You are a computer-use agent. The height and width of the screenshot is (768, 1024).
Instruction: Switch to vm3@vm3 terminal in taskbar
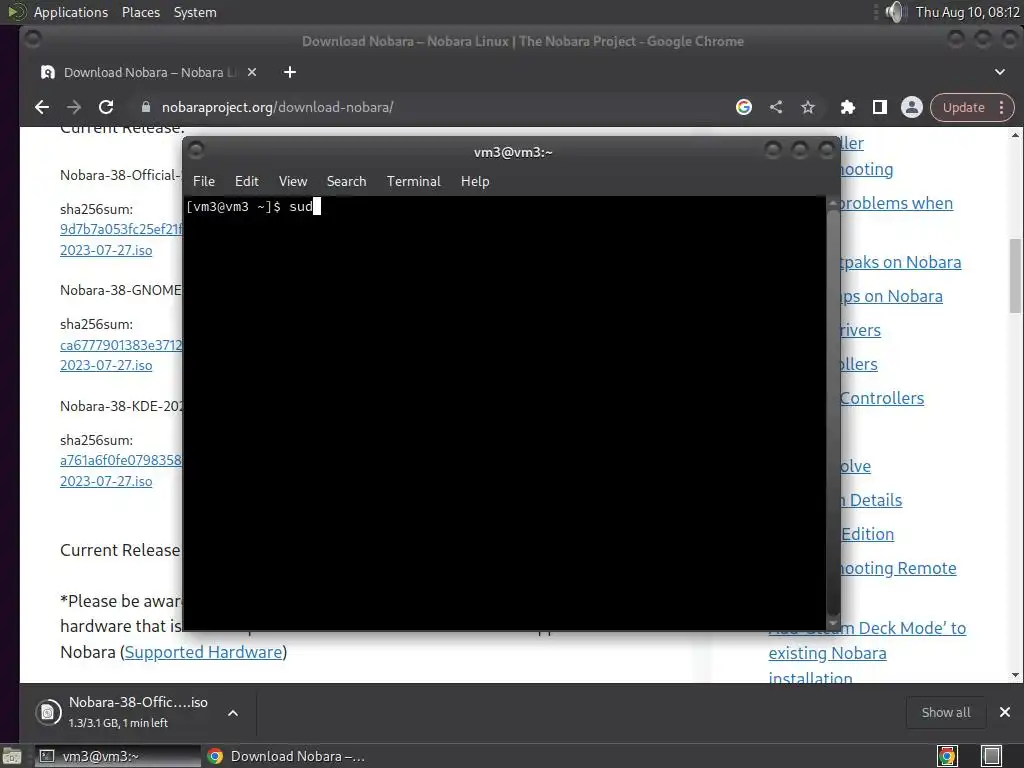[116, 756]
